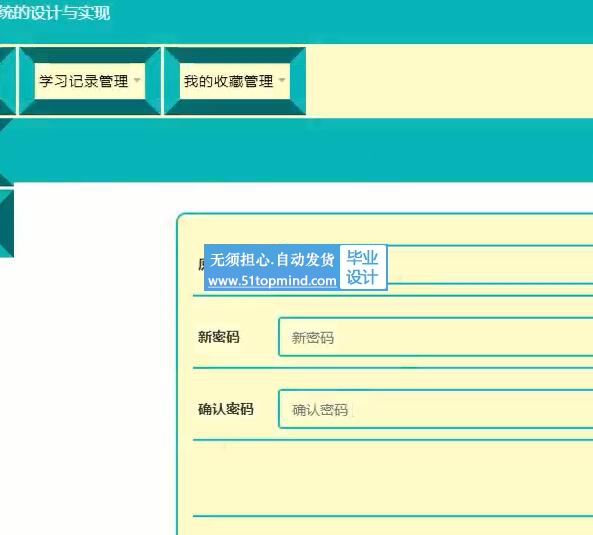Focus the original password field beside the watermark
Viewport: 593px width, 535px height.
tap(490, 265)
